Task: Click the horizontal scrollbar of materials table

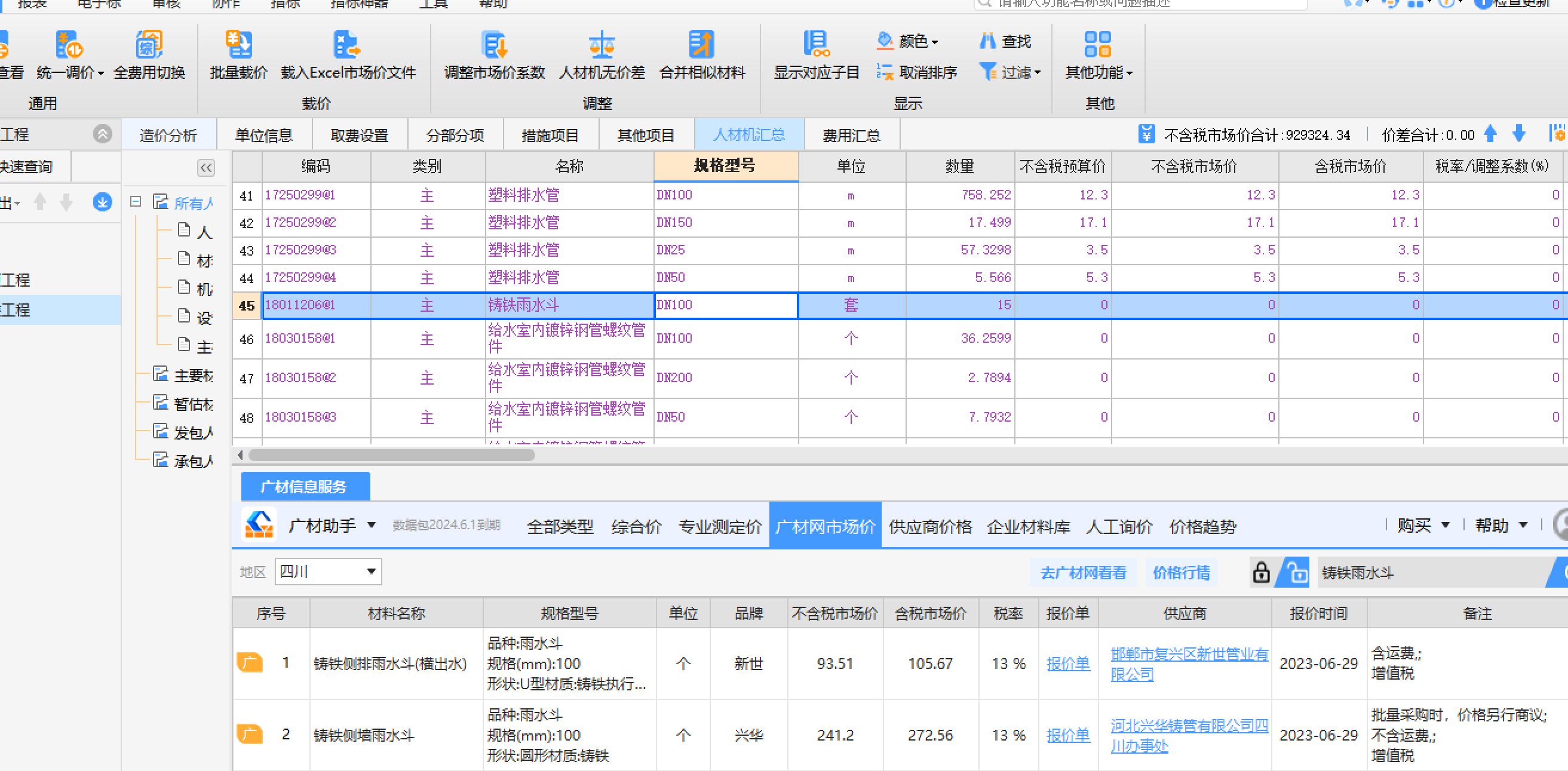Action: click(x=391, y=454)
